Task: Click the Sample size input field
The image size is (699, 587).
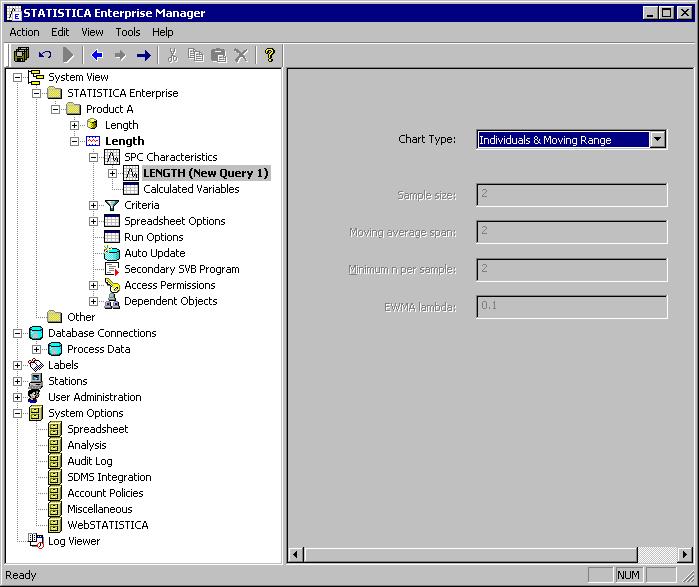Action: (x=572, y=195)
